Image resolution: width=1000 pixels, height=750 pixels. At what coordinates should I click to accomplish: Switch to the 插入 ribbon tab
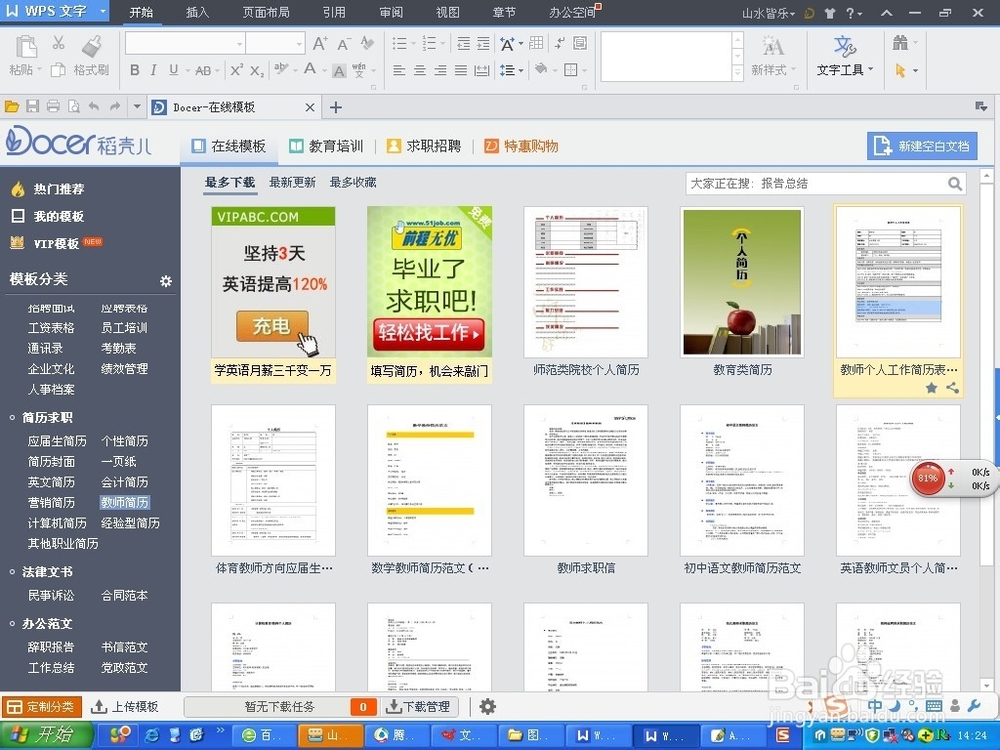[197, 13]
